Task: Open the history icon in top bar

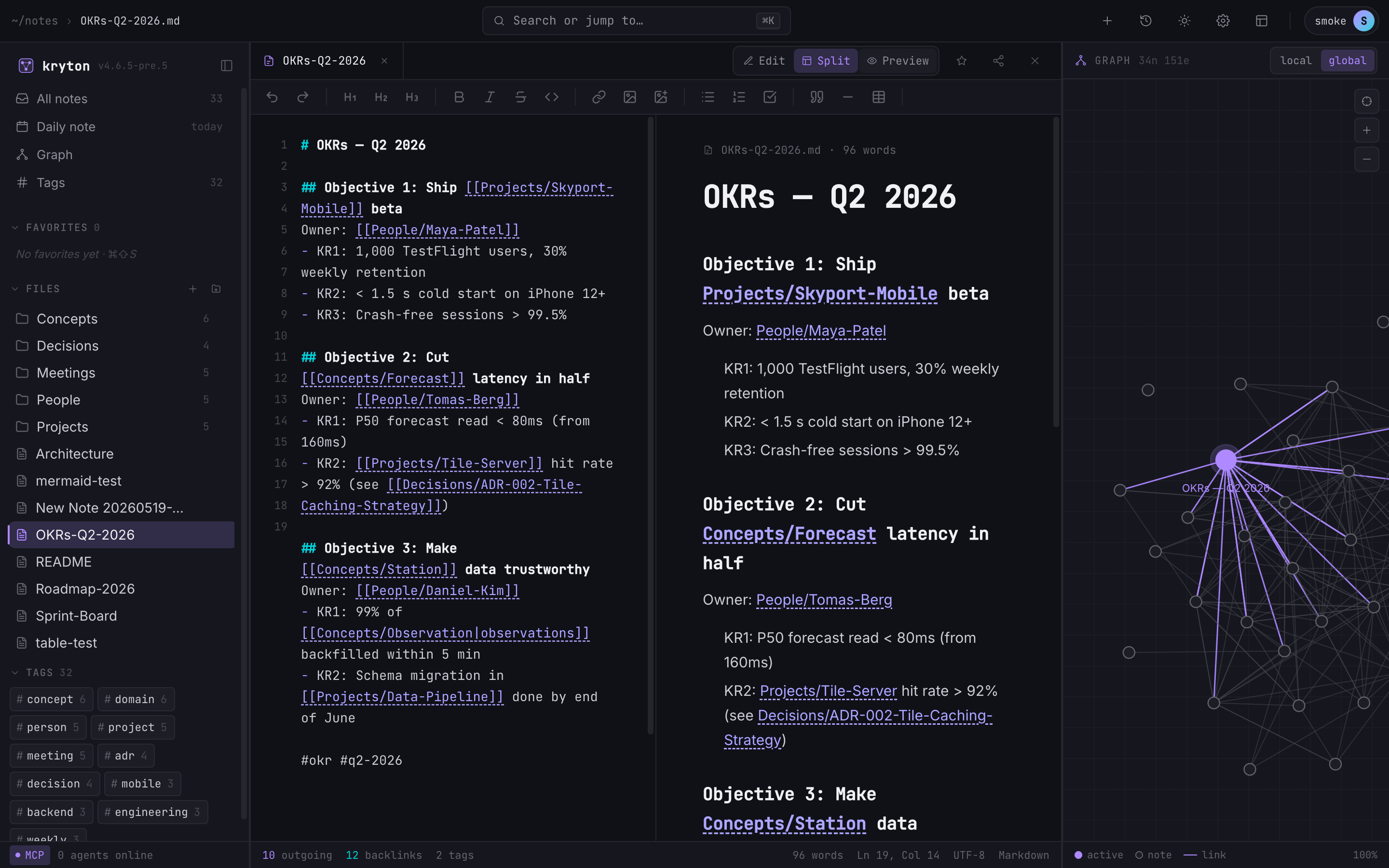Action: click(x=1145, y=21)
